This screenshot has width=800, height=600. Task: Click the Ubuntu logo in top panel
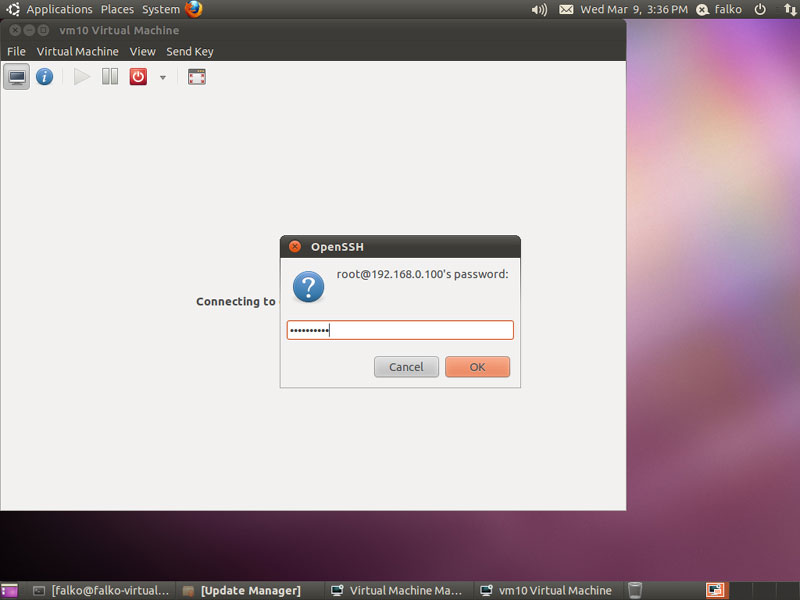[13, 9]
